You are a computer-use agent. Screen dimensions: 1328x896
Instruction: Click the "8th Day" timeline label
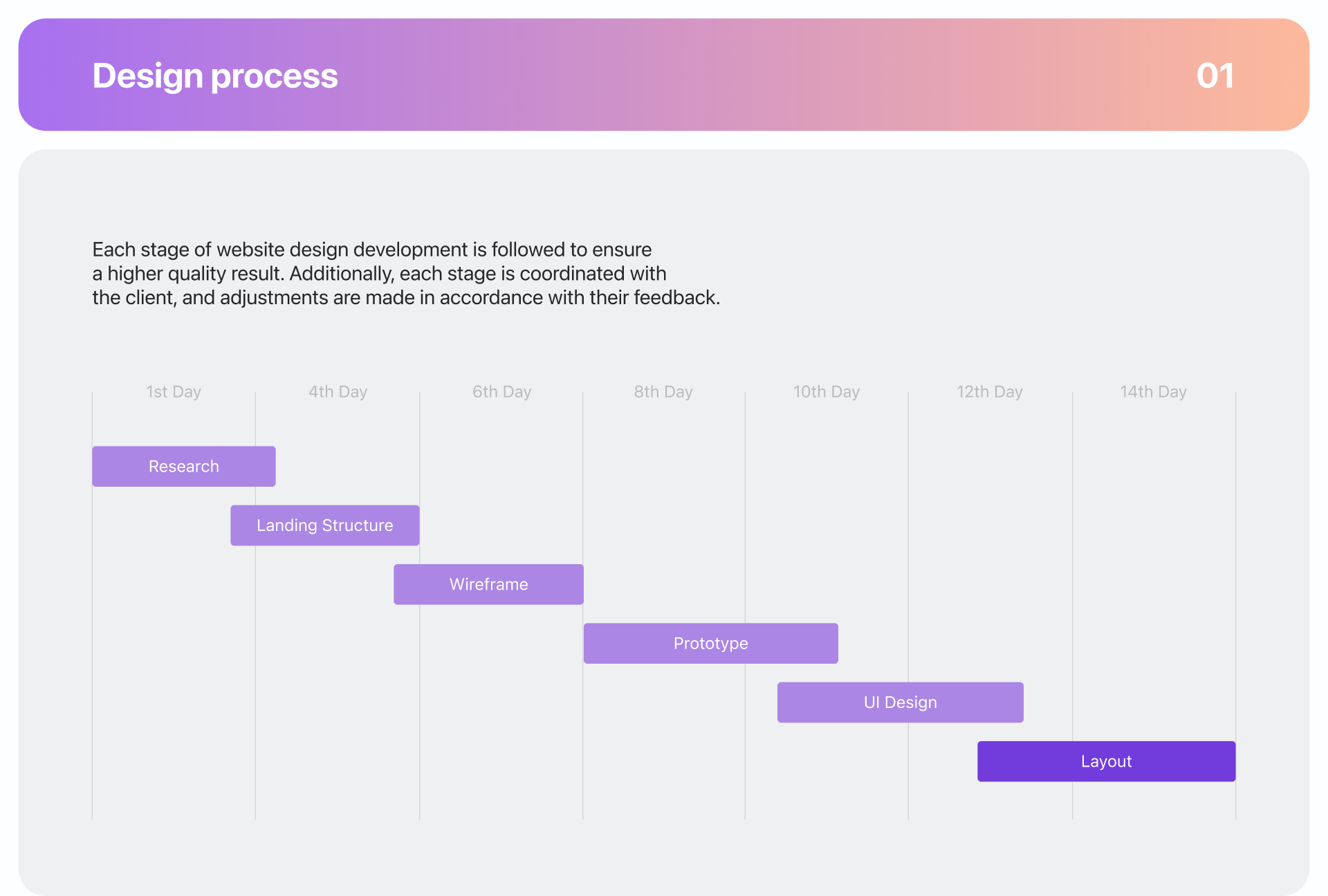(663, 392)
